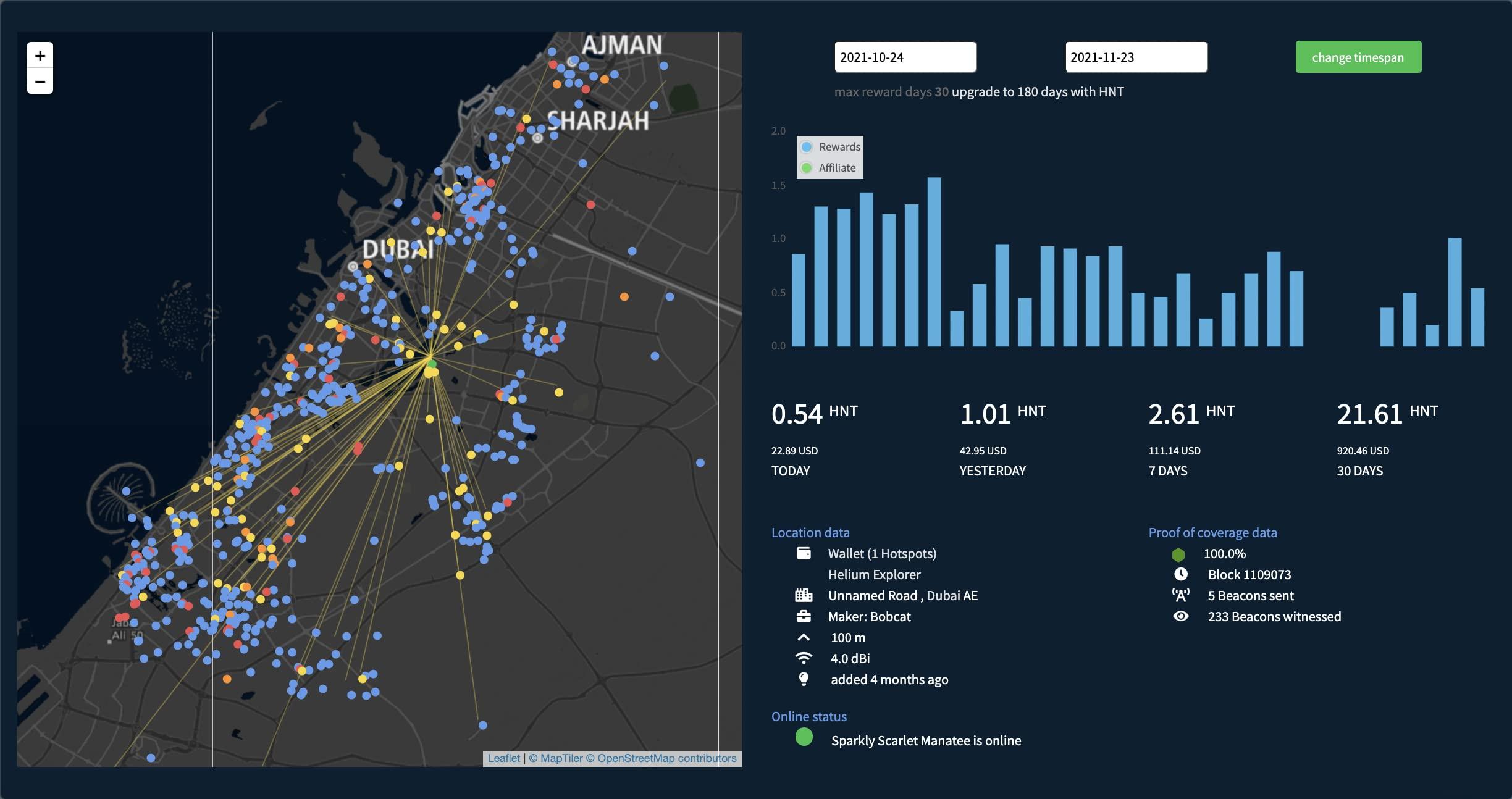The image size is (1512, 799).
Task: Toggle the Affiliate series in chart legend
Action: click(x=829, y=168)
